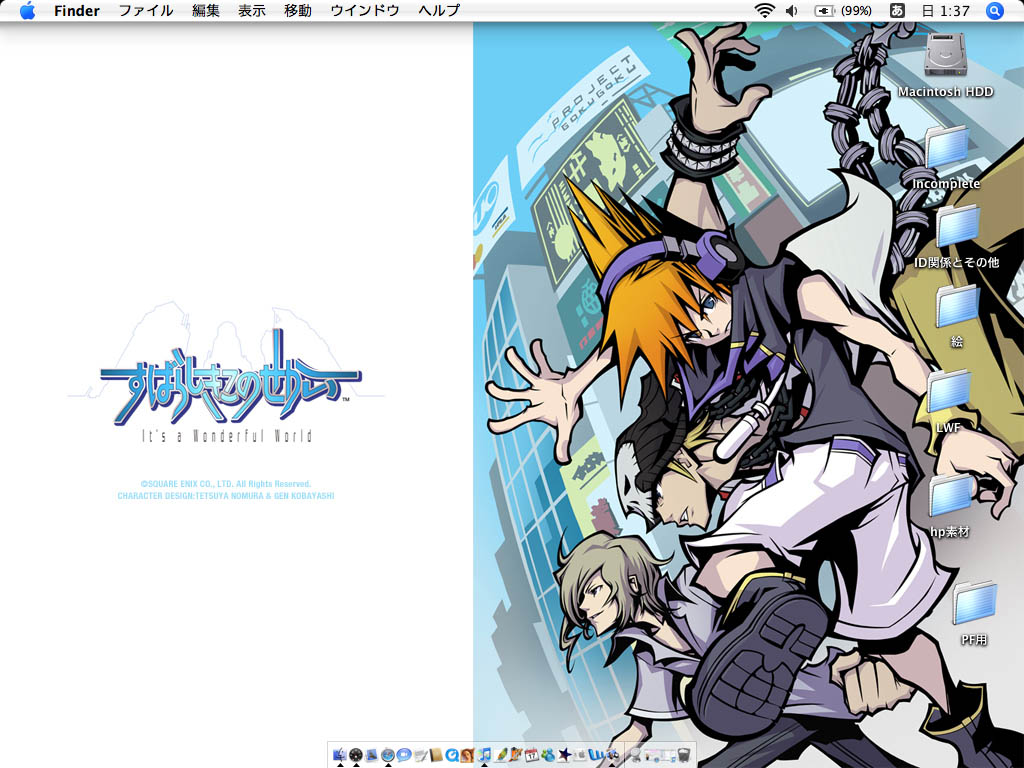The height and width of the screenshot is (768, 1024).
Task: Click the battery charging status icon
Action: [x=824, y=10]
